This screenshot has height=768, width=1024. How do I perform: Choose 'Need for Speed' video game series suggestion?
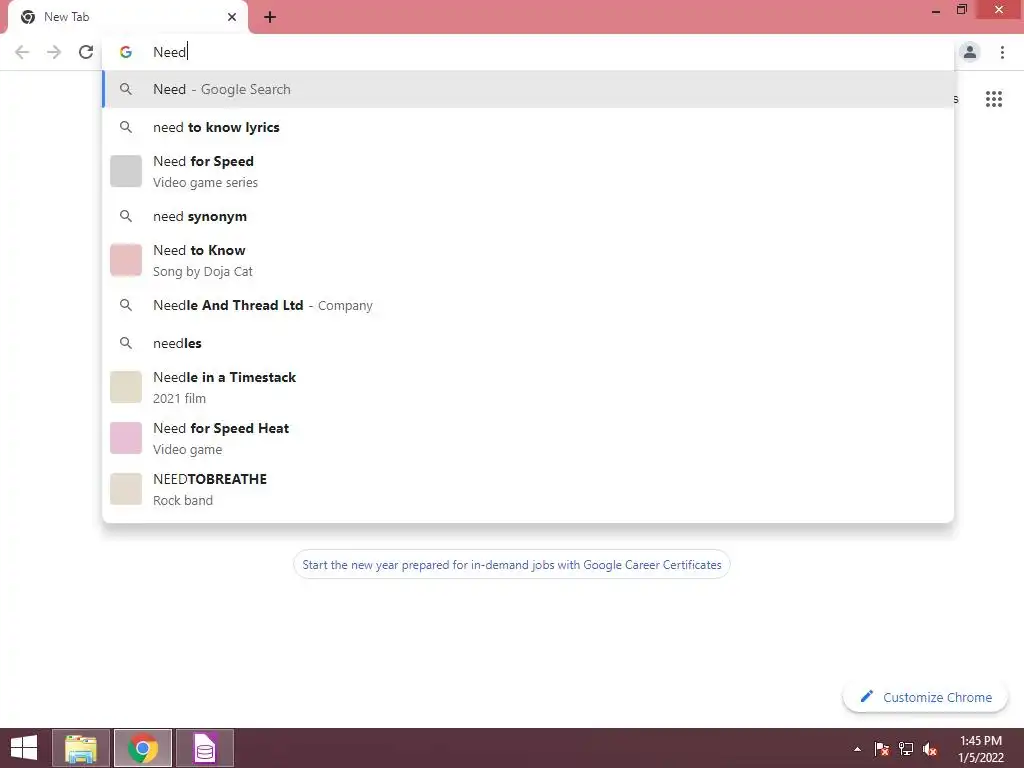pyautogui.click(x=528, y=171)
